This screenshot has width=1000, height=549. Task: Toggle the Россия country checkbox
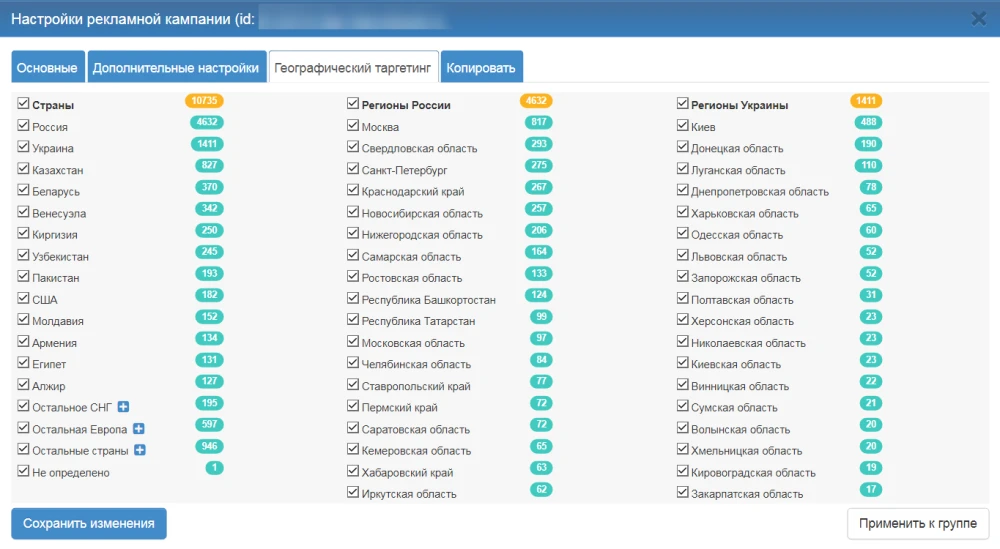tap(24, 126)
